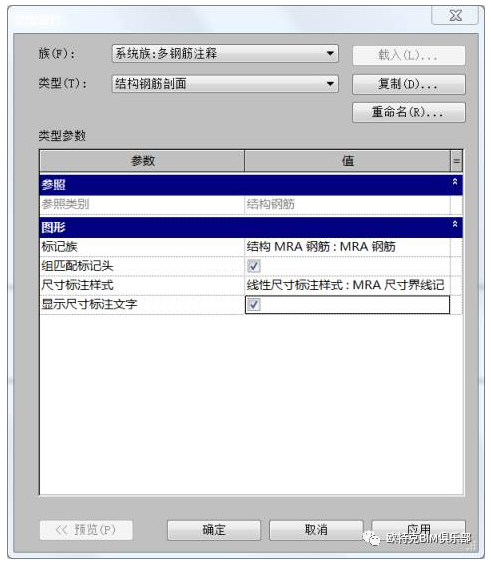This screenshot has width=491, height=561.
Task: Toggle the 组匹配标记头 checkbox
Action: (x=254, y=266)
